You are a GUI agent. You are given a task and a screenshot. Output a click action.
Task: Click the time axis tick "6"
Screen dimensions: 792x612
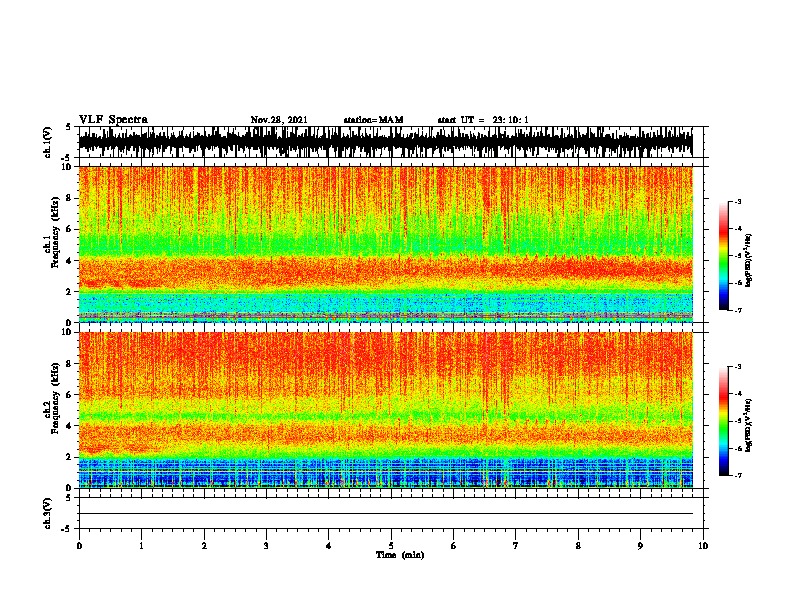coord(453,546)
